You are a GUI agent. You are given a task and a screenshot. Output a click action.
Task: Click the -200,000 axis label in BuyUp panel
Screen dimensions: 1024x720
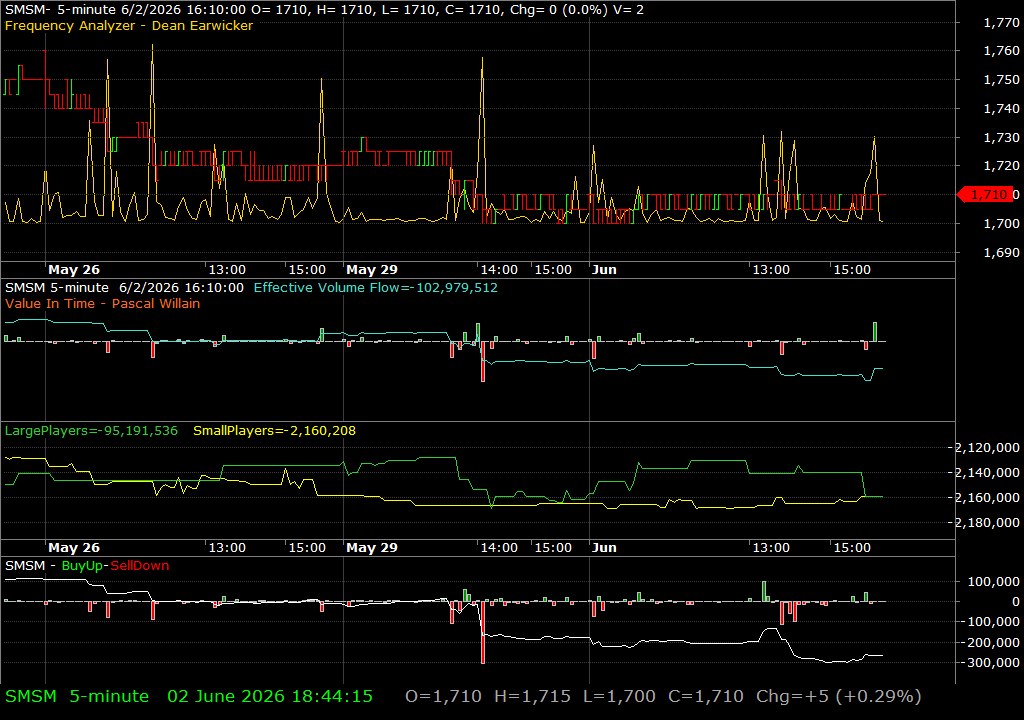tap(989, 642)
